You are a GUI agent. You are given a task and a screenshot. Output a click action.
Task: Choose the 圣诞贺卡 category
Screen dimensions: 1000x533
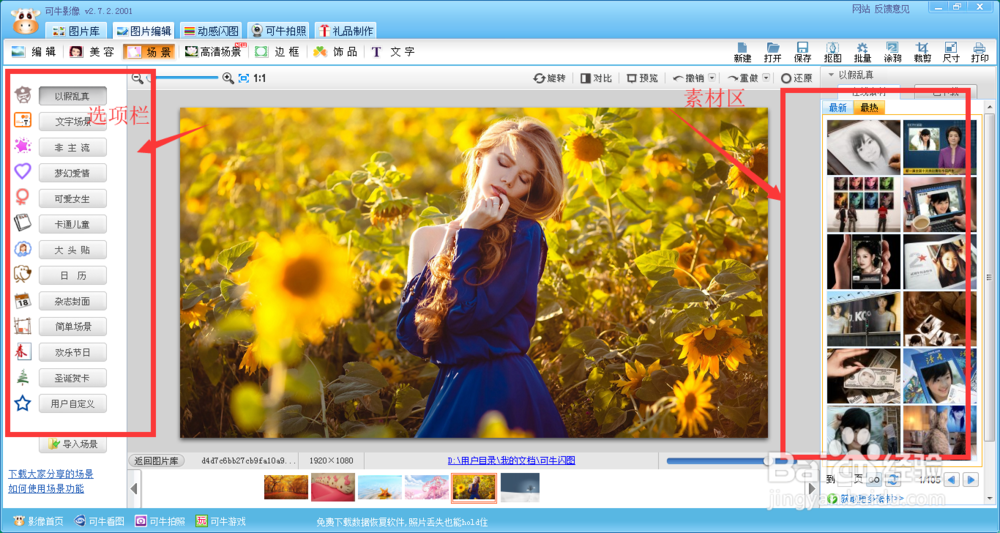[x=73, y=377]
